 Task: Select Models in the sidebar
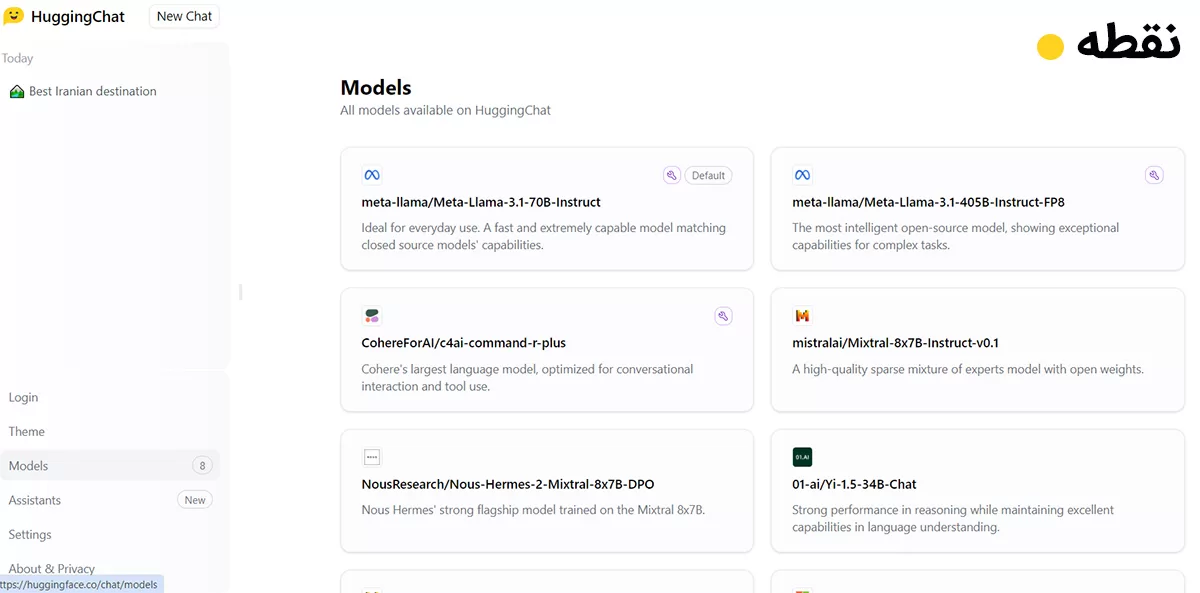tap(110, 465)
